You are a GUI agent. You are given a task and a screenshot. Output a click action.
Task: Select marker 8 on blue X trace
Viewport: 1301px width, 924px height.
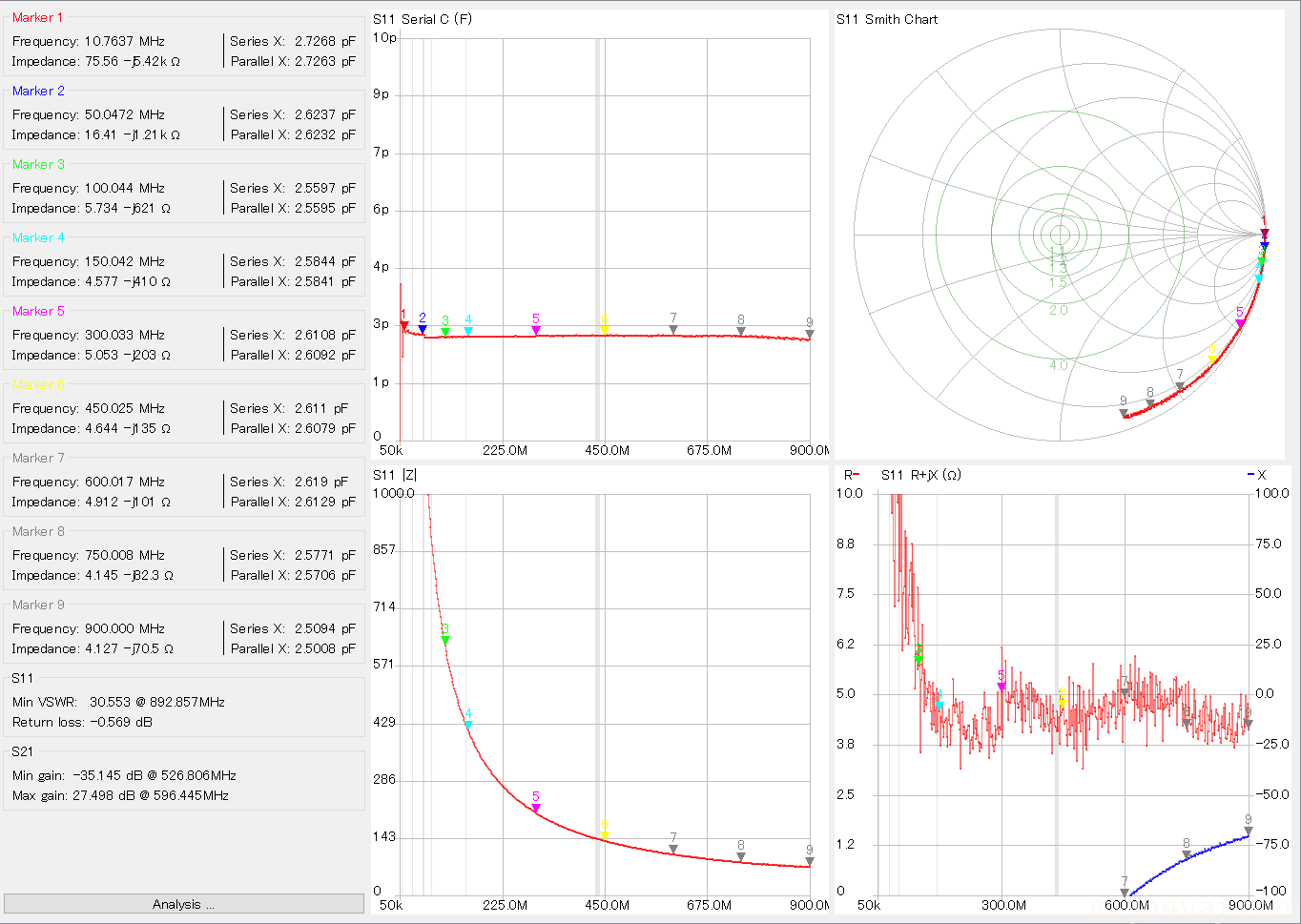(x=1187, y=855)
